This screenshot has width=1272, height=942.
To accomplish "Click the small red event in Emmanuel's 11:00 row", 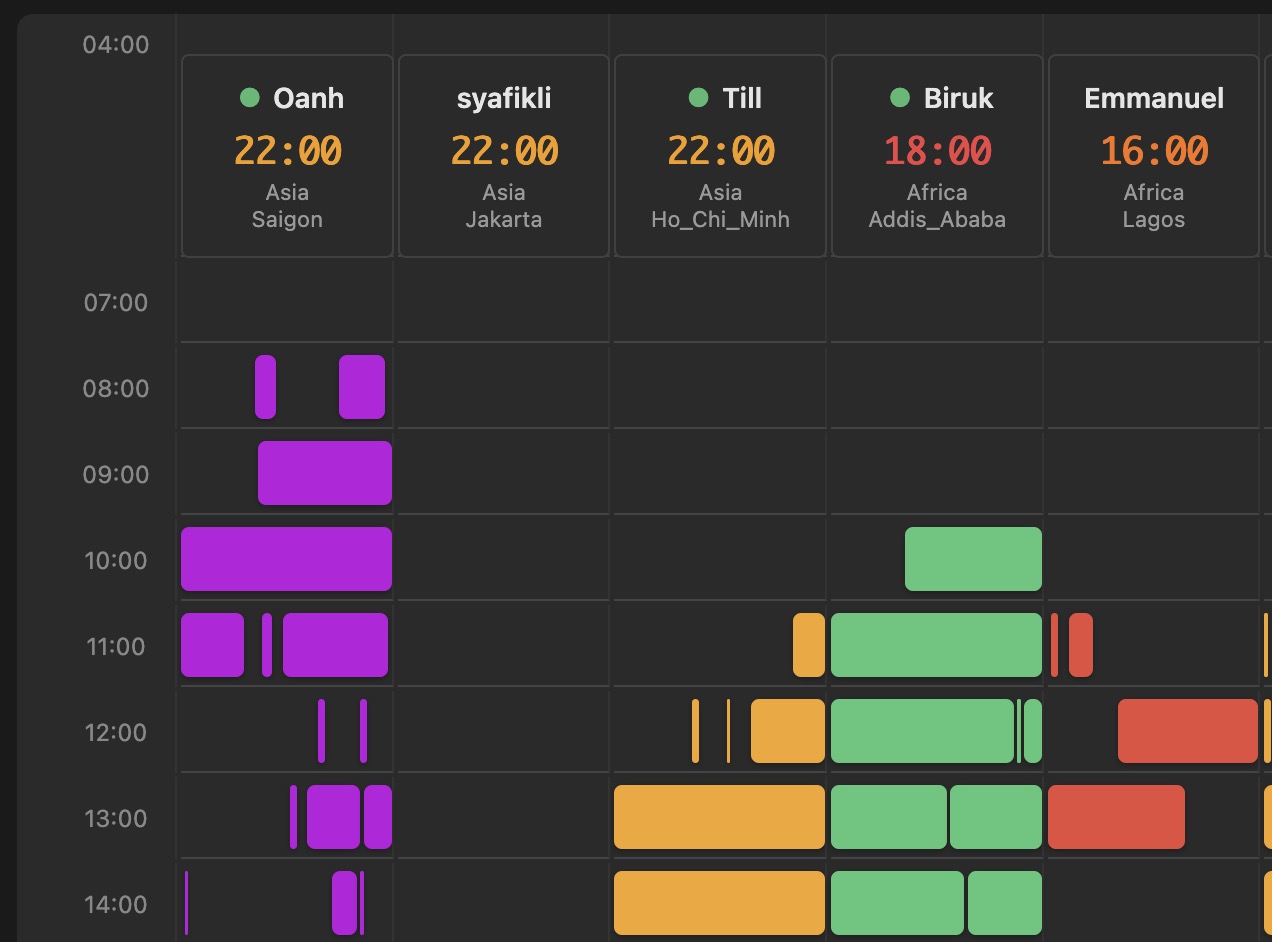I will click(1082, 645).
